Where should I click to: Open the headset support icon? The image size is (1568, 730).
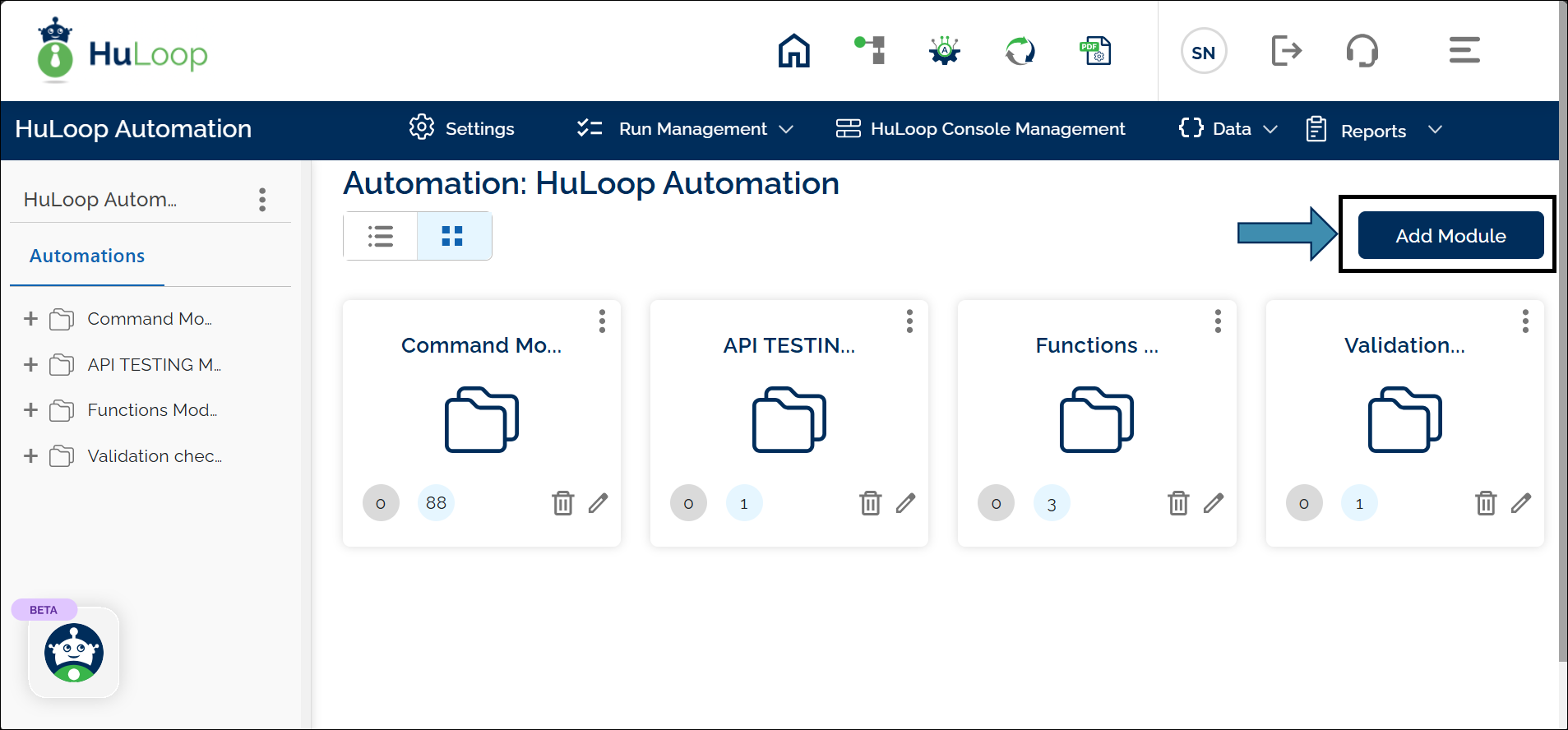(x=1362, y=51)
